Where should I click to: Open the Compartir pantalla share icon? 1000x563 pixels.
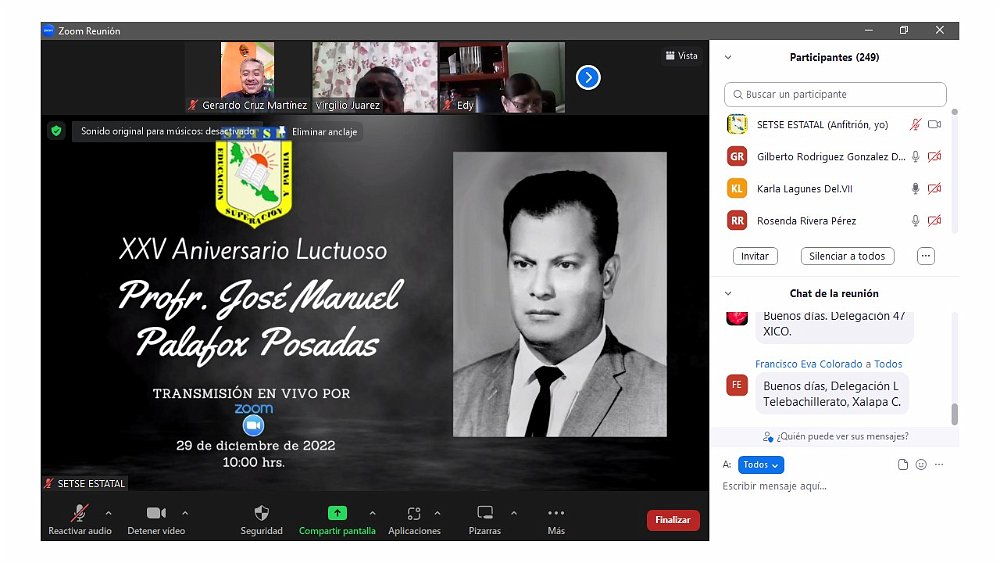(x=337, y=513)
